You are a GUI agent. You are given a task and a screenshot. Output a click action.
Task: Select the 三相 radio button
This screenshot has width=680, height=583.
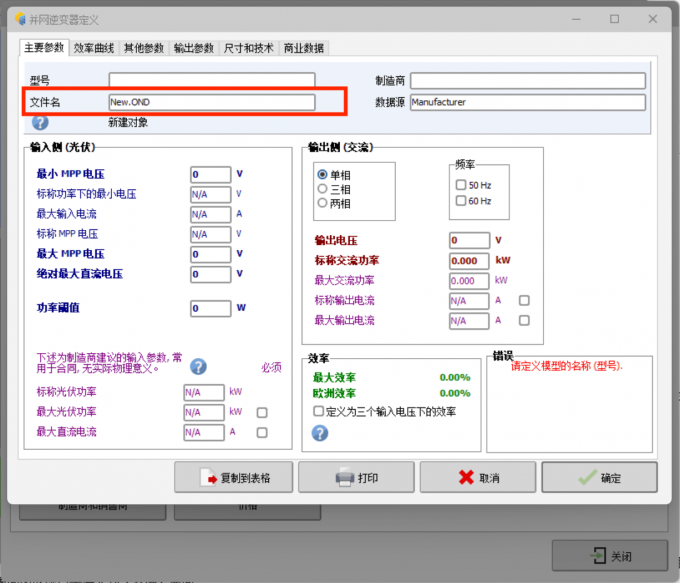click(322, 188)
